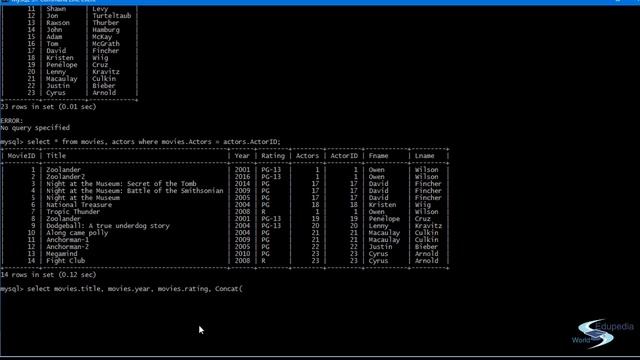The image size is (640, 360).
Task: Select ID '16' in the actors list
Action: 31,44
